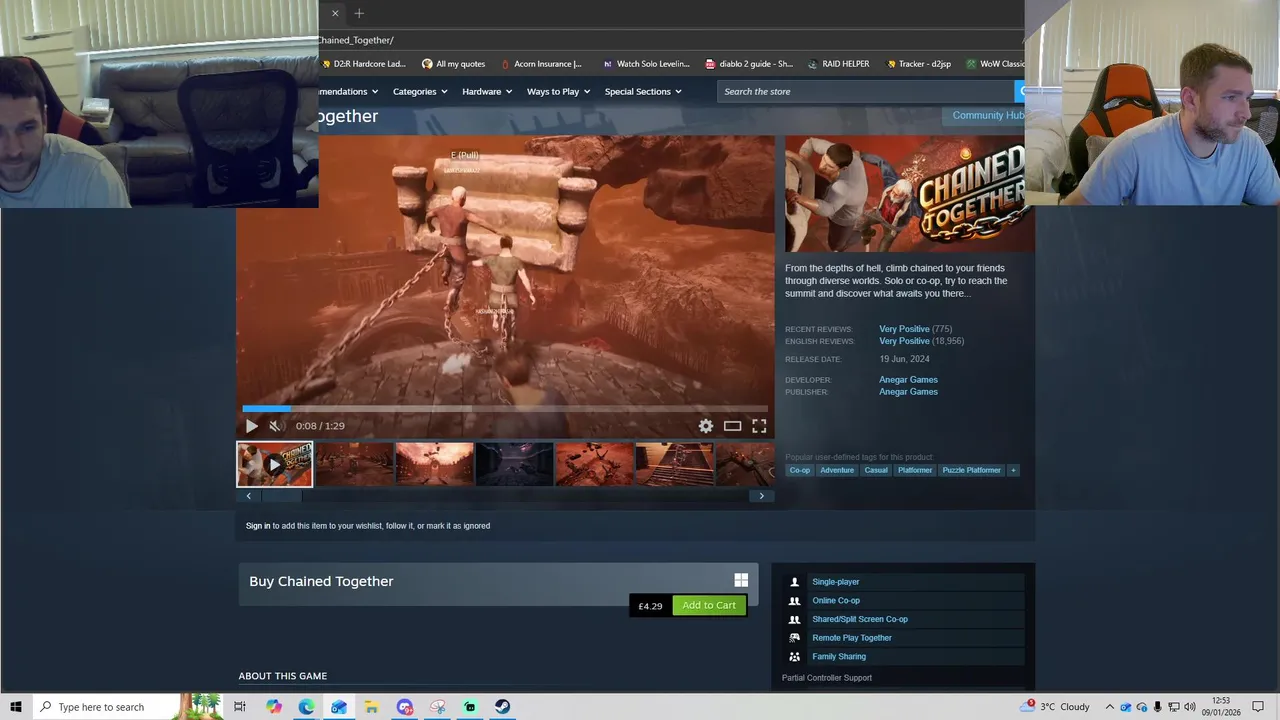Focus the Search the store field
Viewport: 1280px width, 720px height.
point(866,91)
